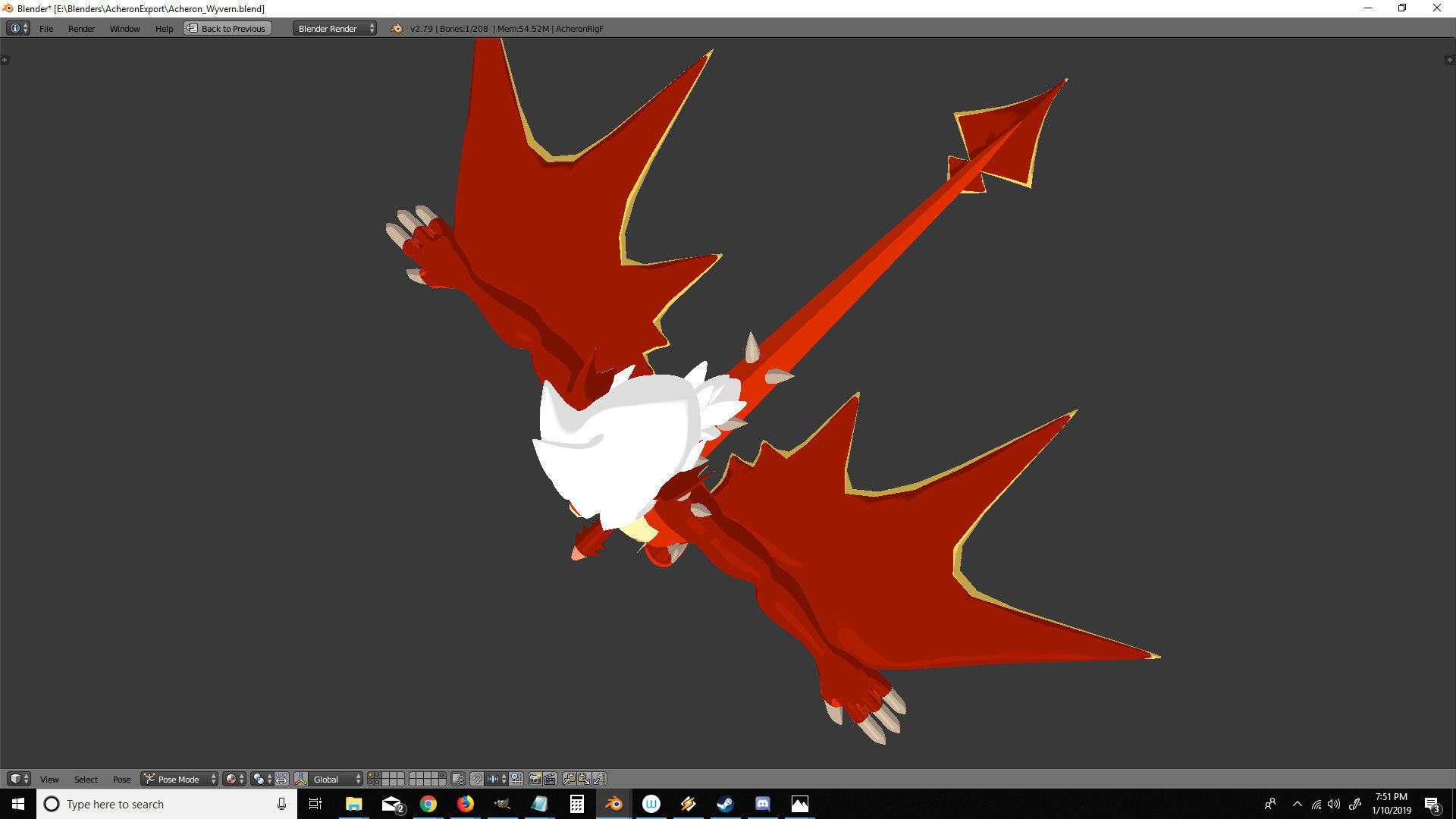Open the Window menu
This screenshot has width=1456, height=819.
click(124, 29)
